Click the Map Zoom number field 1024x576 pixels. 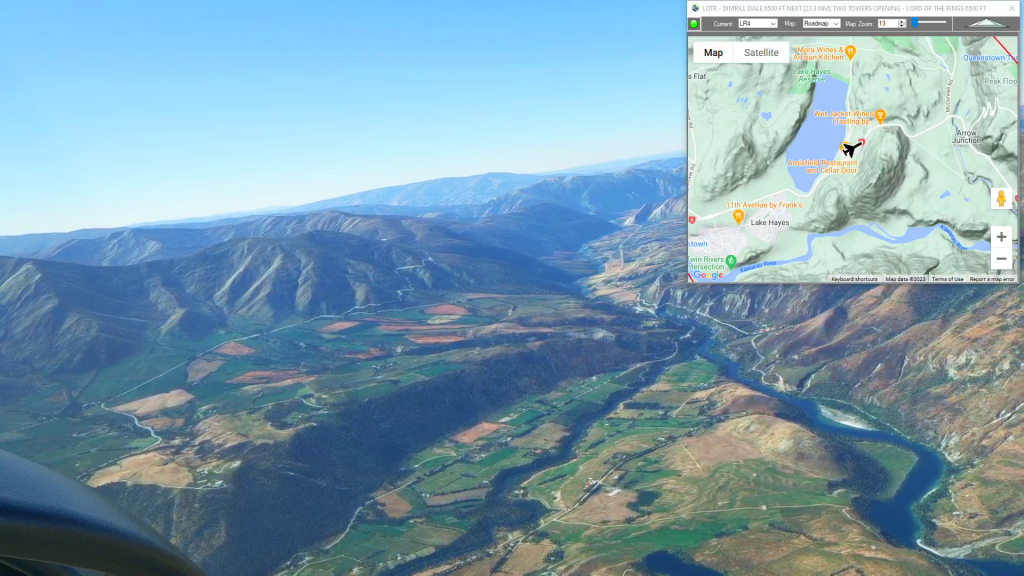[886, 23]
